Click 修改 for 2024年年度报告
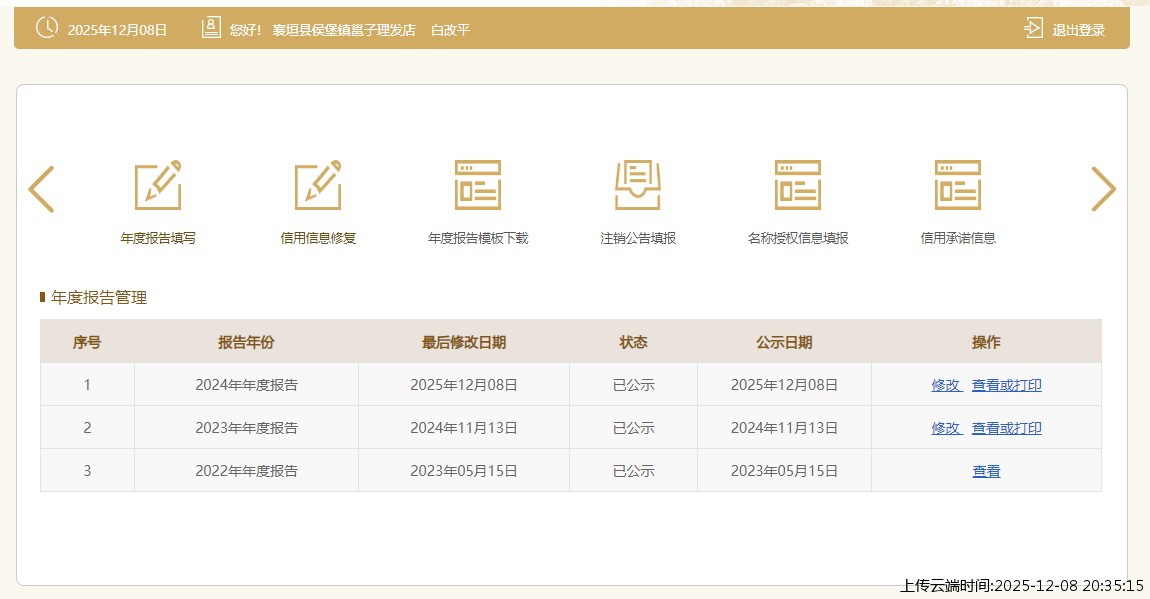Screen dimensions: 1150x599 pos(946,385)
